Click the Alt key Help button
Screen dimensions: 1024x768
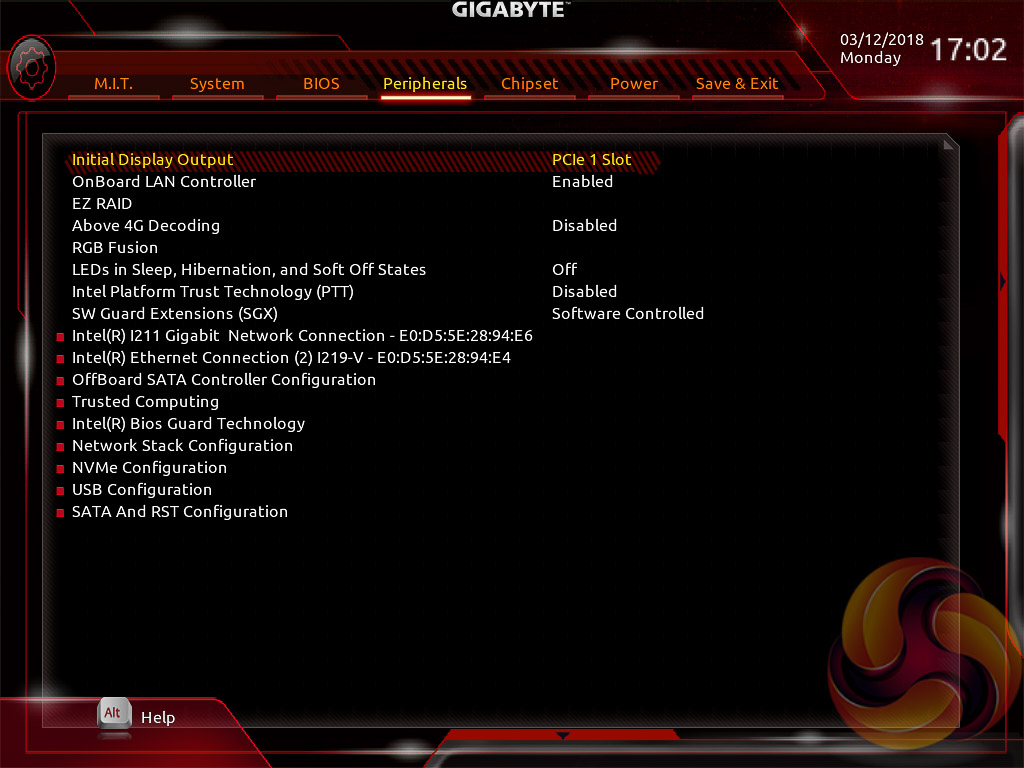click(x=114, y=714)
